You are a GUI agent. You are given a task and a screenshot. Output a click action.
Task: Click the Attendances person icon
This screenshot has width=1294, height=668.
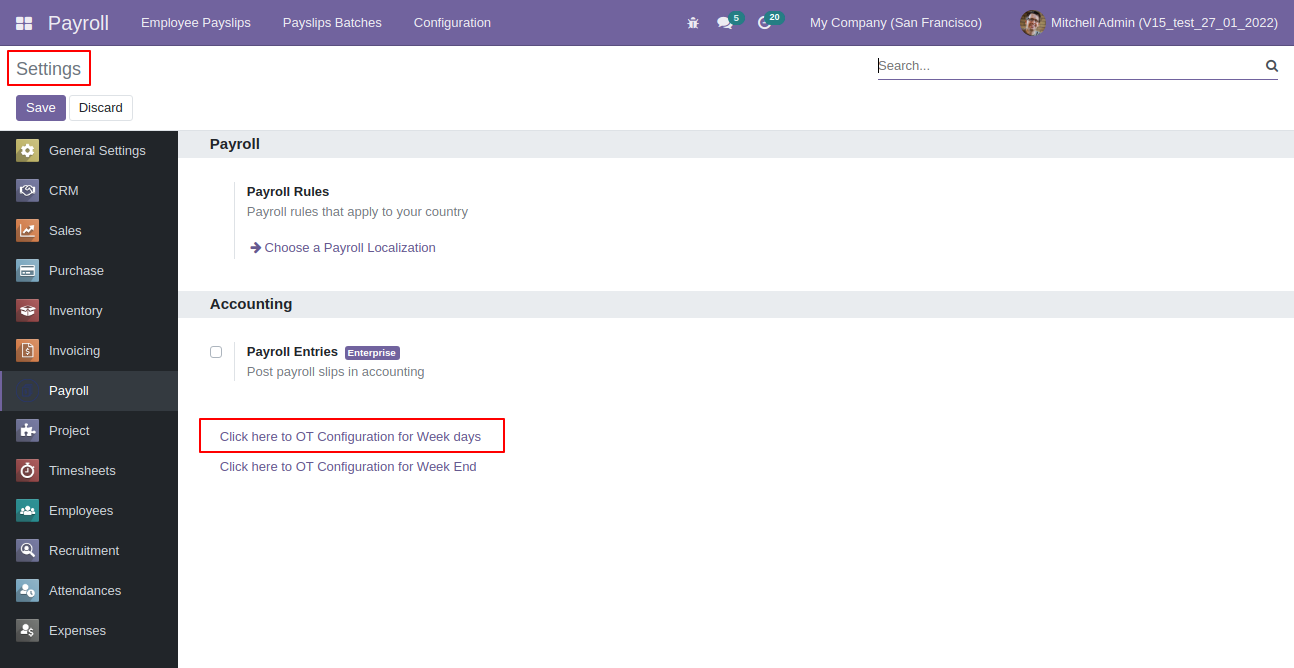click(x=27, y=591)
